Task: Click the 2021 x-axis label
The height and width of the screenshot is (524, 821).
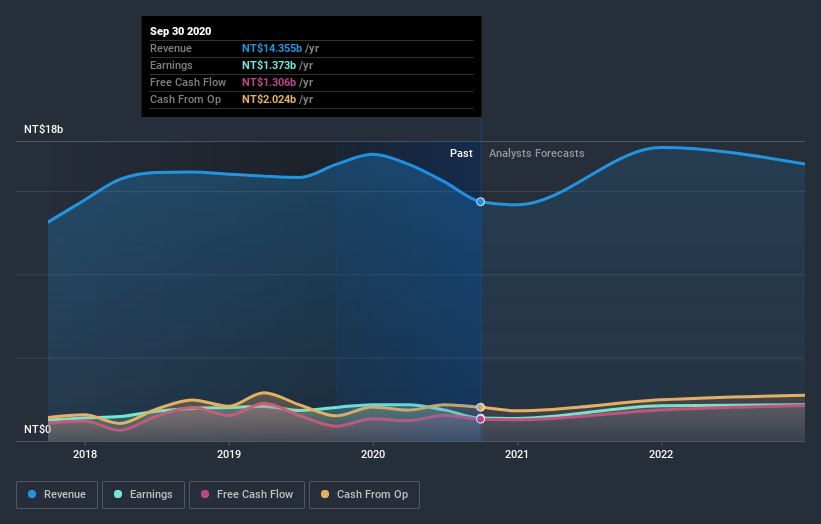Action: click(517, 454)
